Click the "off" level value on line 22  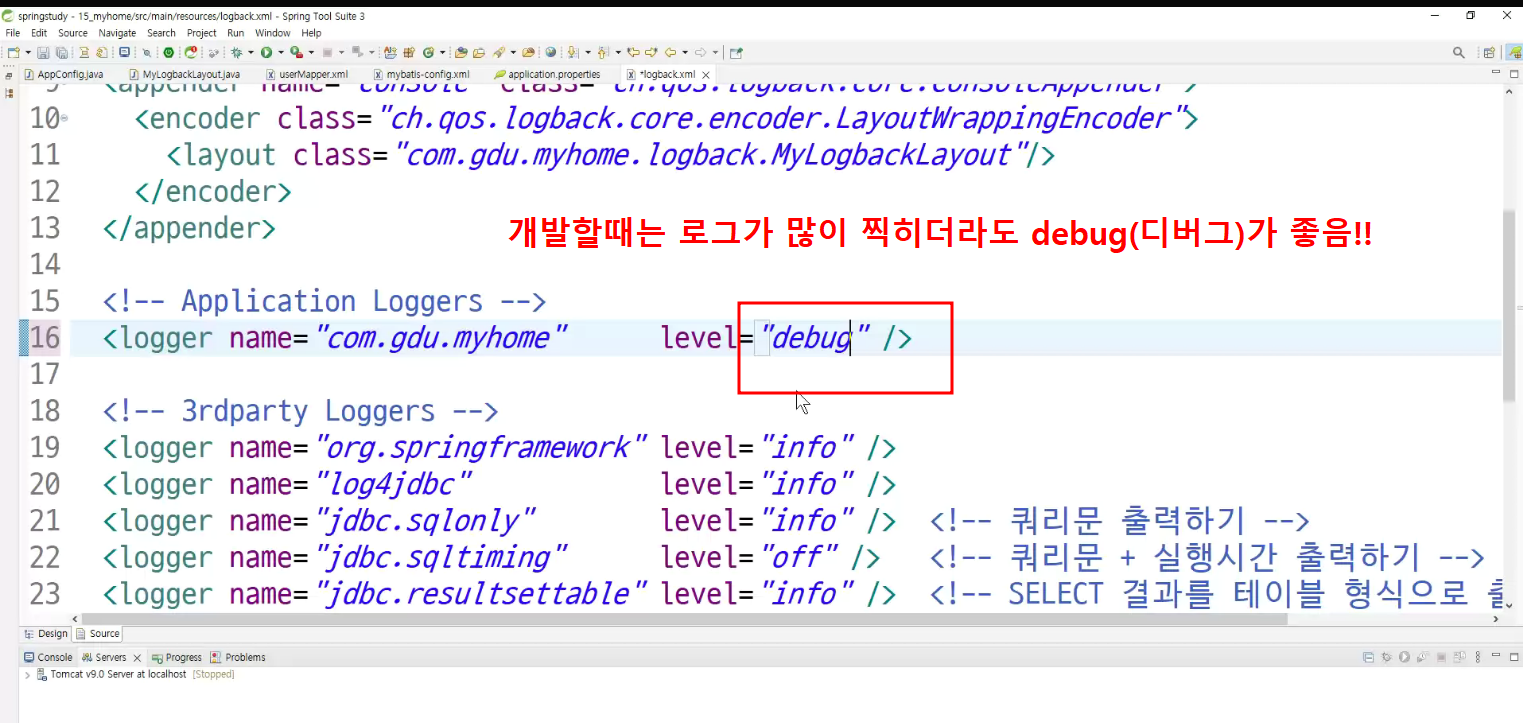click(x=799, y=556)
